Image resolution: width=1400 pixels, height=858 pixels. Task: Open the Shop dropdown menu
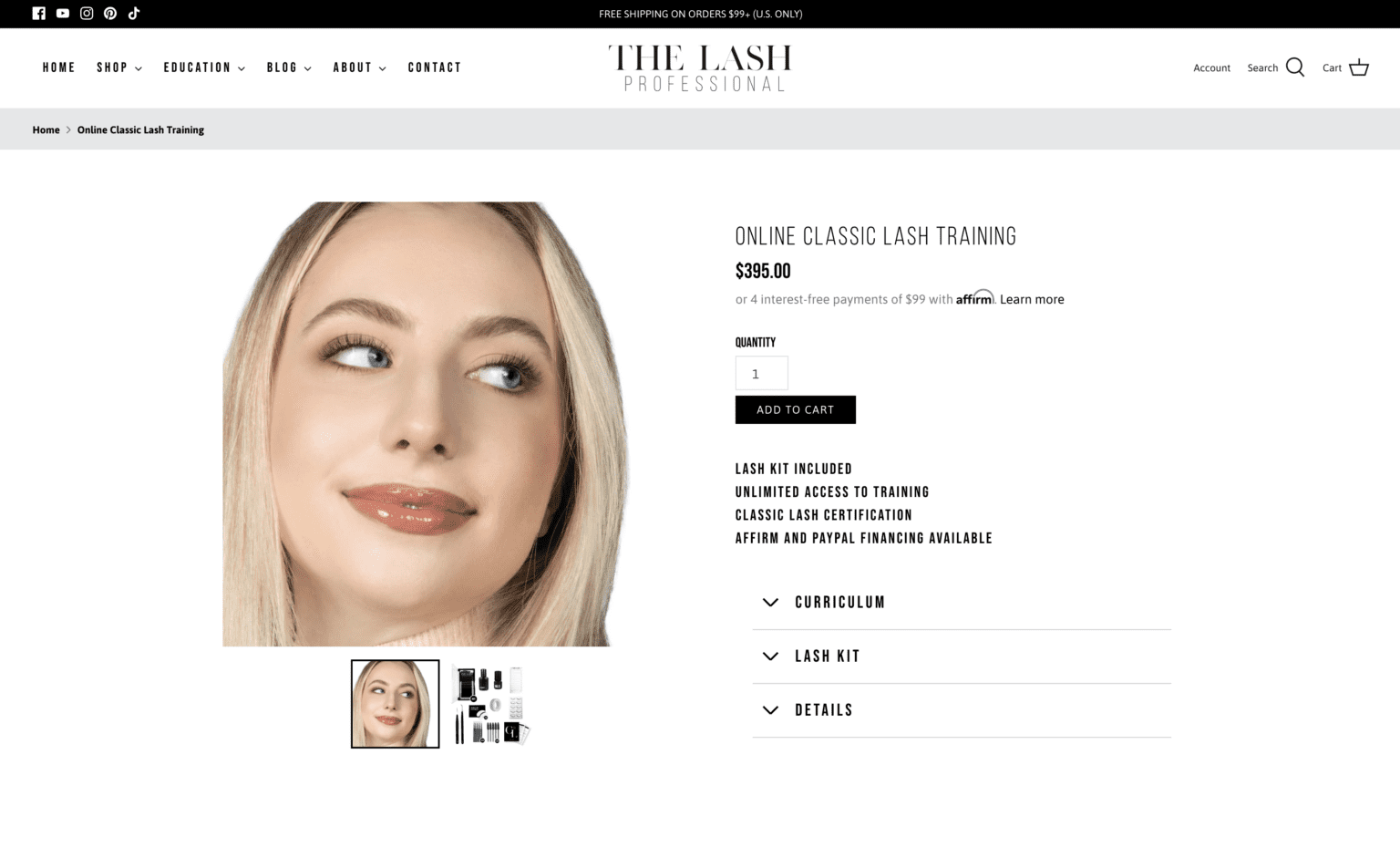(x=119, y=67)
